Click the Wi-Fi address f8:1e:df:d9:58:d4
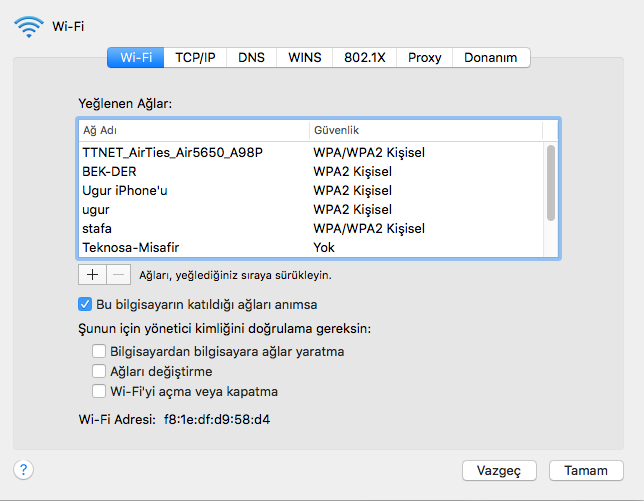The width and height of the screenshot is (644, 501). click(x=217, y=419)
